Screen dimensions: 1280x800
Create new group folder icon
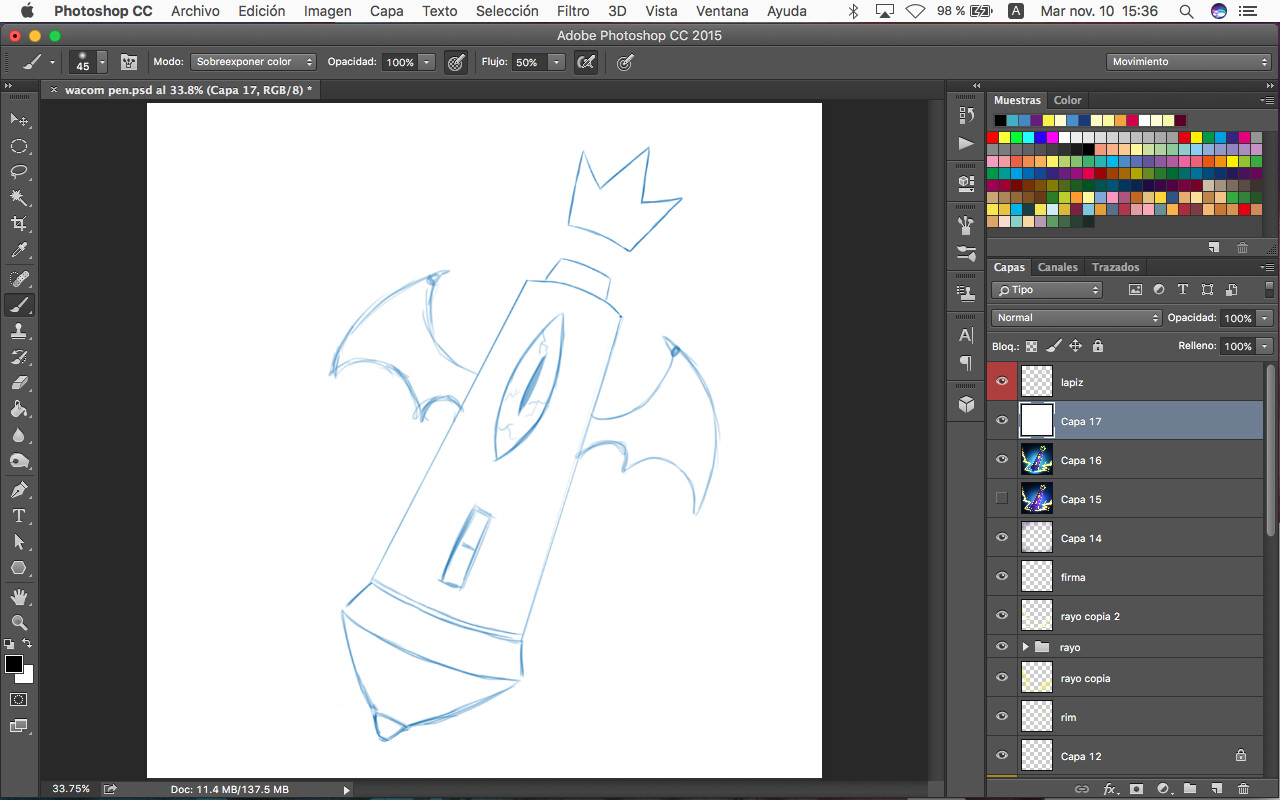pos(1190,789)
